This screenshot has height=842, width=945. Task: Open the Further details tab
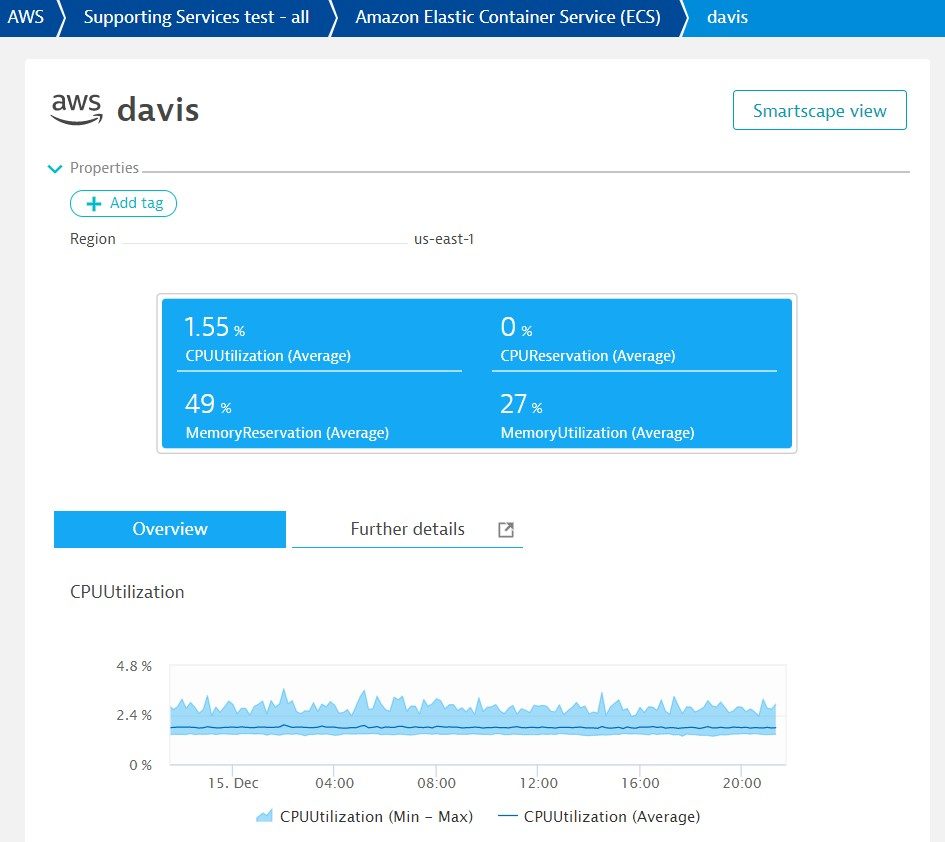(x=407, y=529)
